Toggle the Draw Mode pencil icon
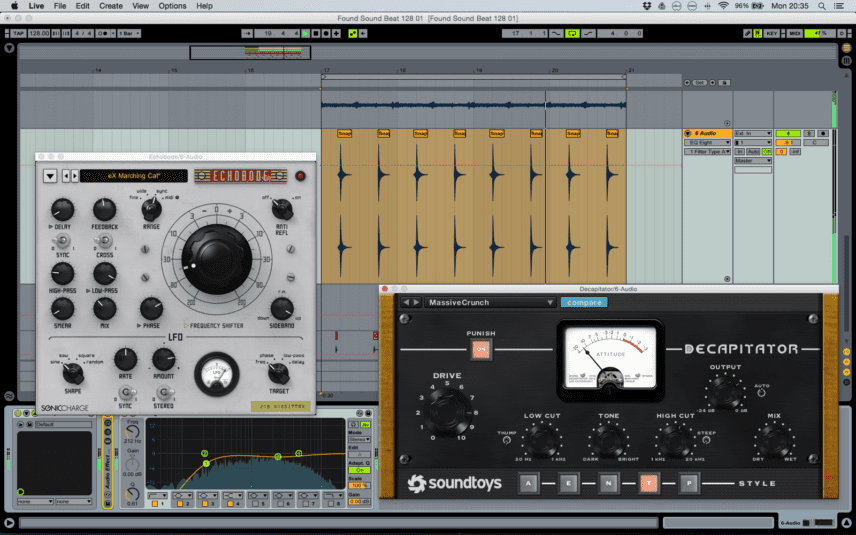Viewport: 856px width, 535px height. [747, 33]
